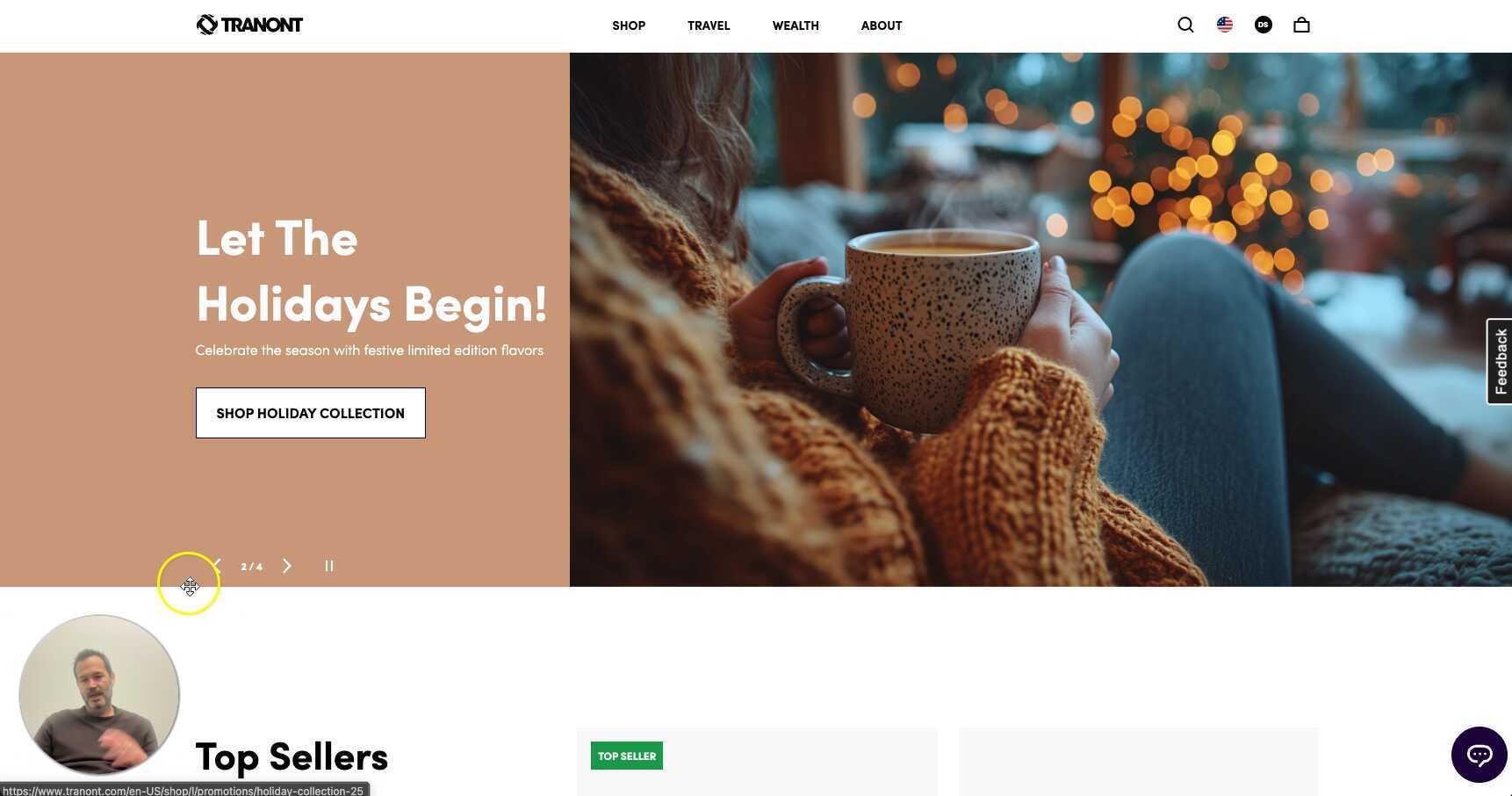Advance to next carousel slide arrow
This screenshot has width=1512, height=796.
287,566
